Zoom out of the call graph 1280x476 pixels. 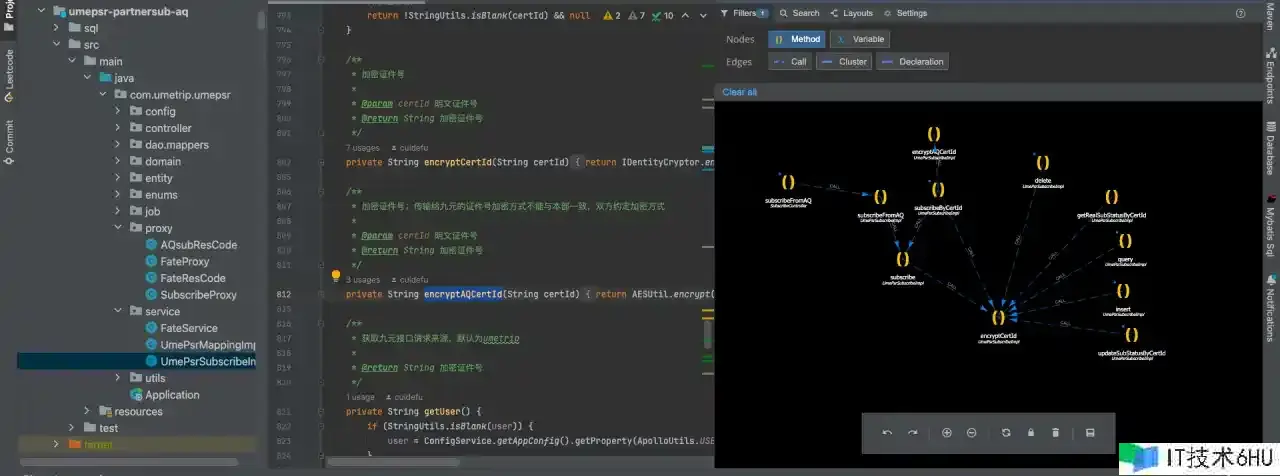point(971,433)
